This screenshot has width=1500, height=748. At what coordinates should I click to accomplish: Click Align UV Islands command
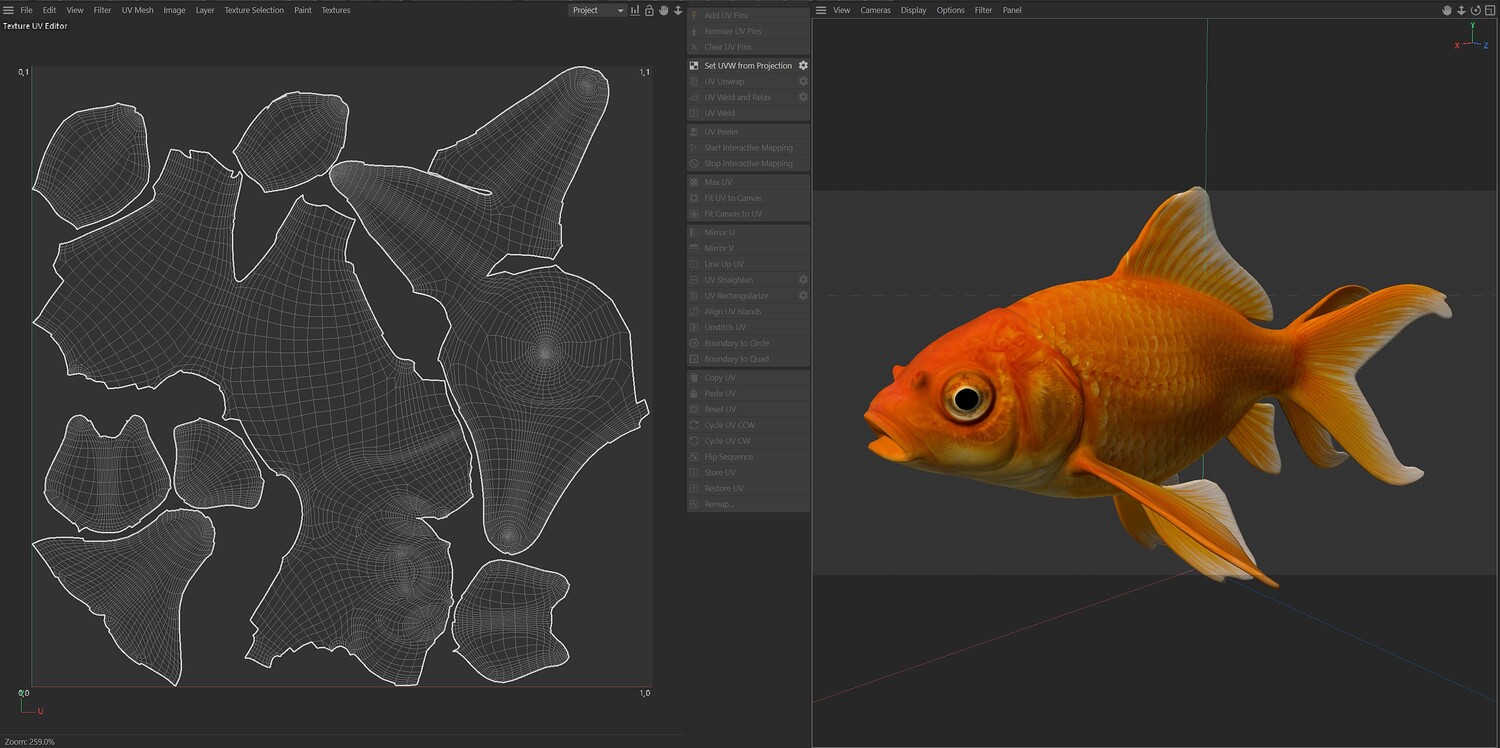[x=748, y=312]
